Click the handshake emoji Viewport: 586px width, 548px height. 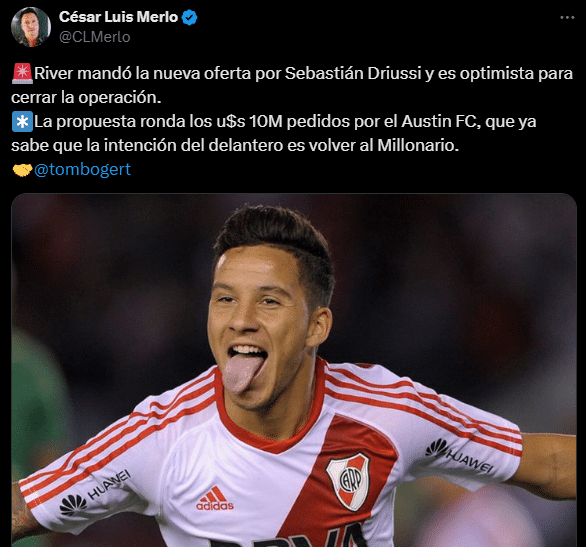coord(22,170)
